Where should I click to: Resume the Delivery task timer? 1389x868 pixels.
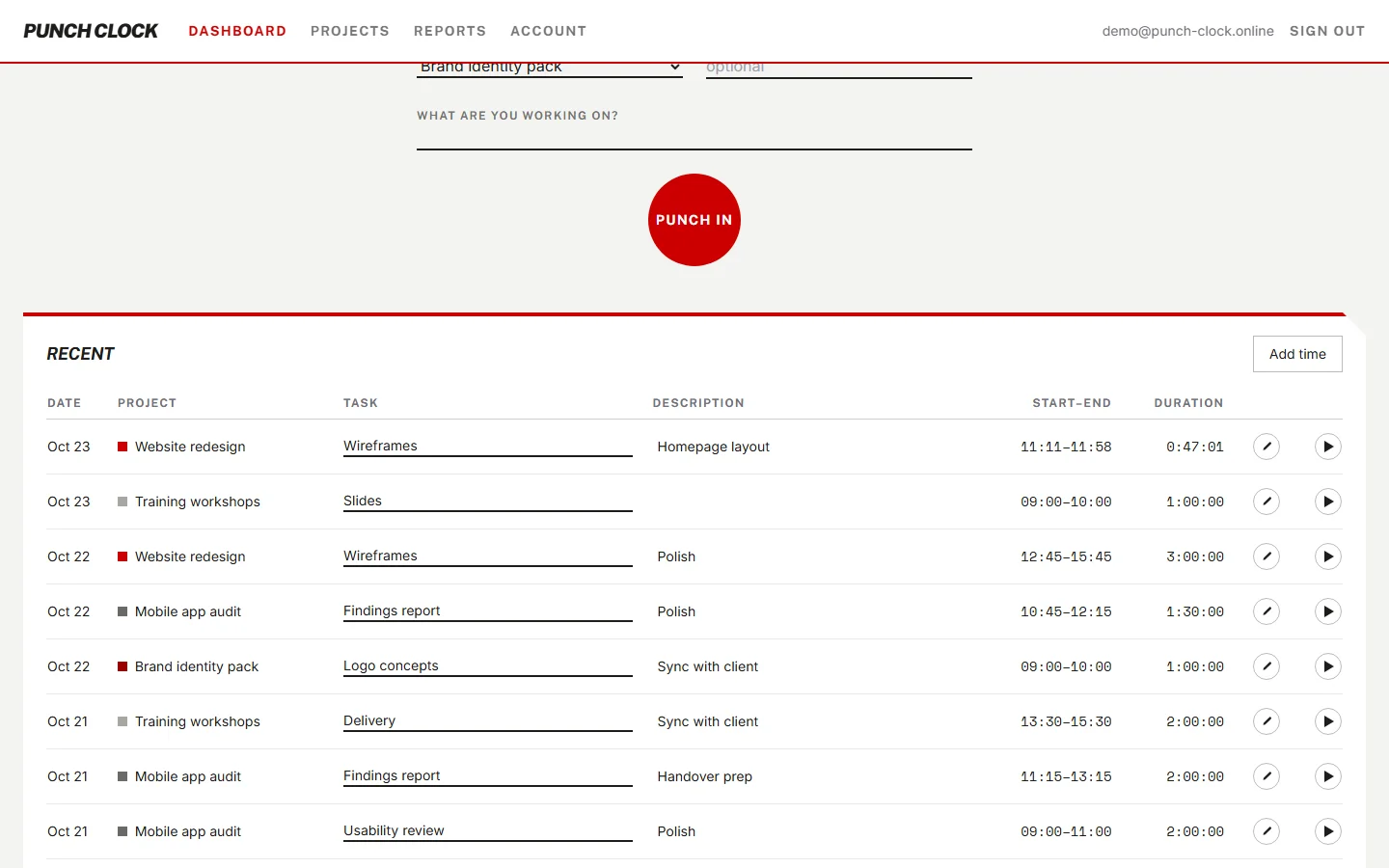click(x=1328, y=721)
